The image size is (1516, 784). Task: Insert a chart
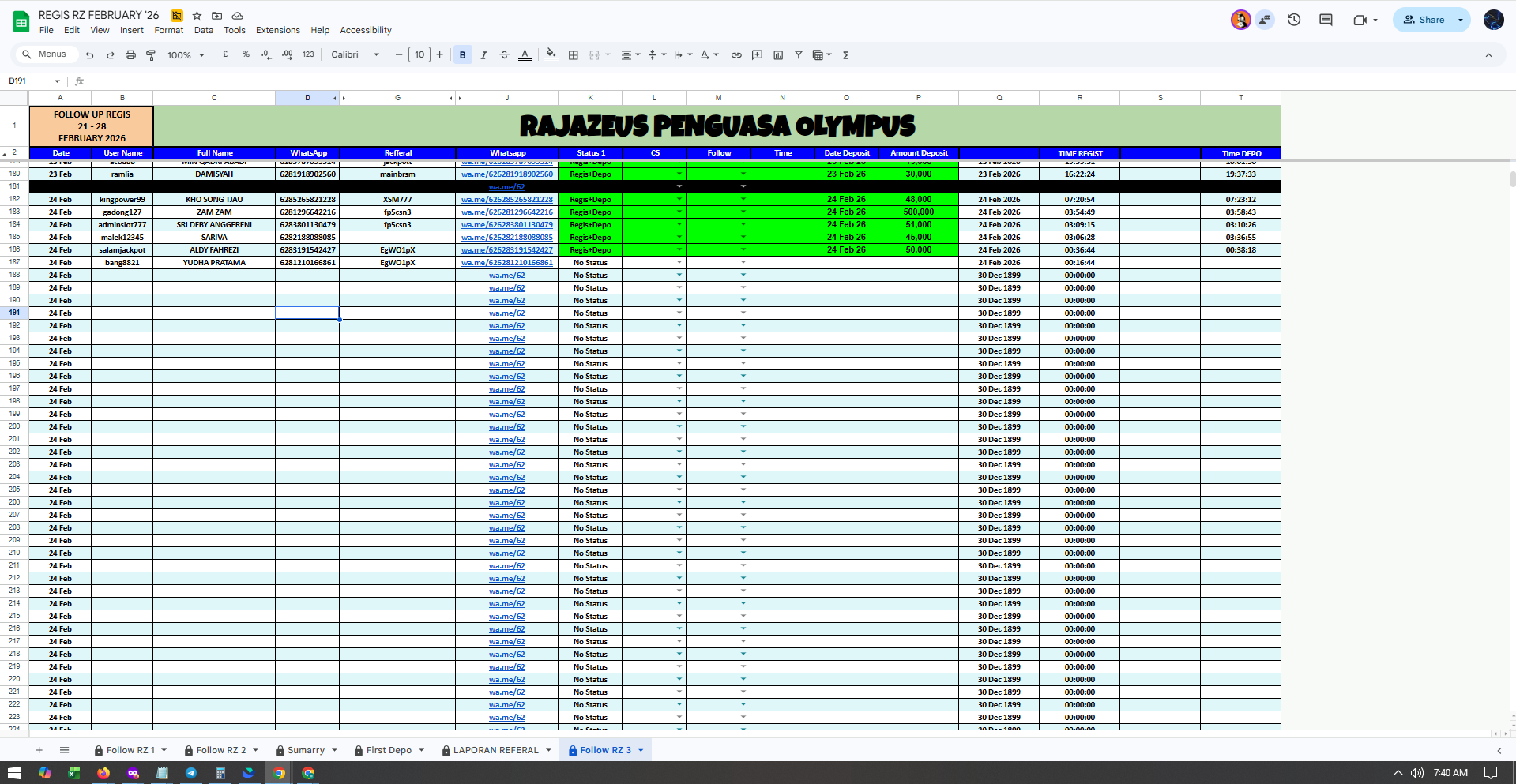tap(778, 55)
